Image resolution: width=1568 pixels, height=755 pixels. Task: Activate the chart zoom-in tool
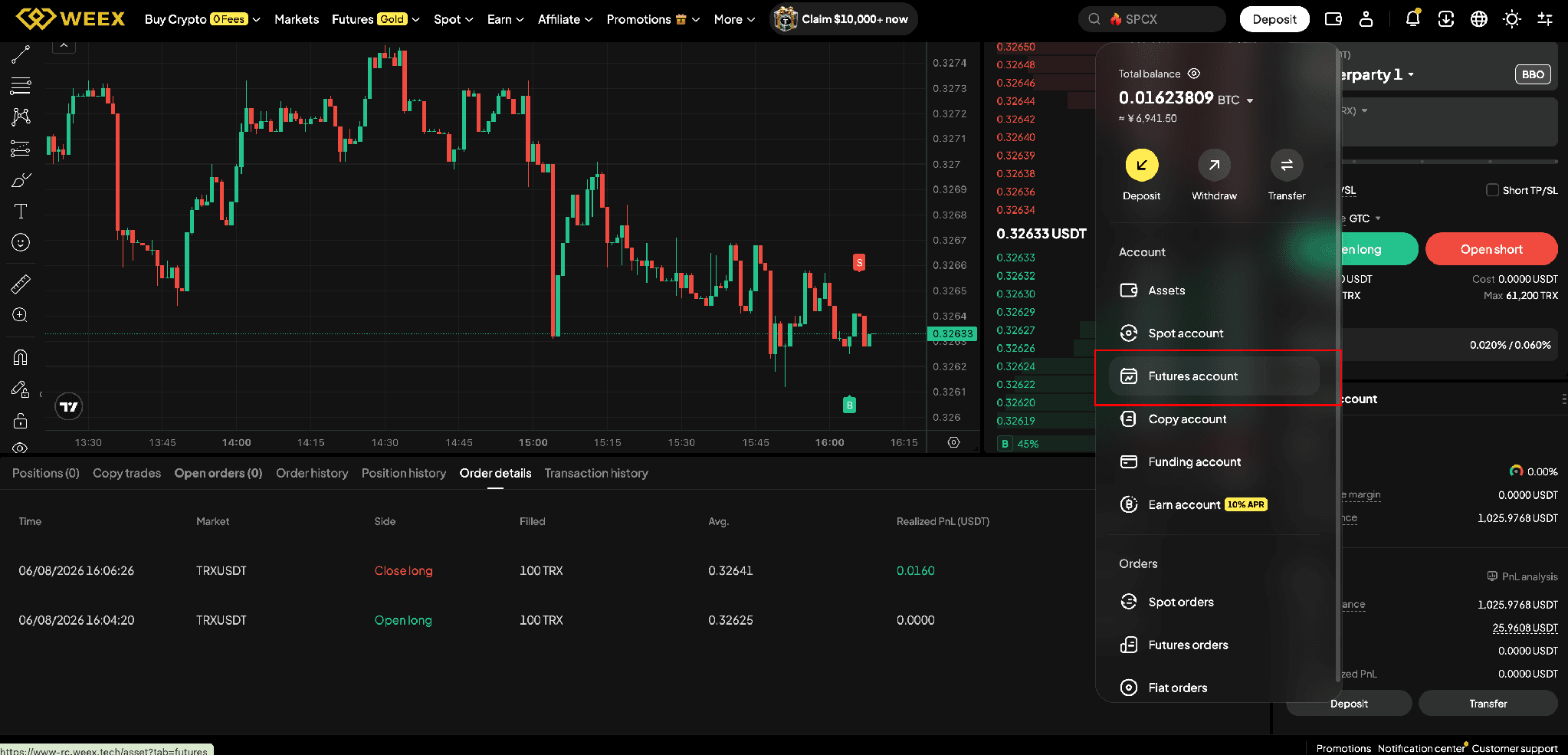click(21, 315)
